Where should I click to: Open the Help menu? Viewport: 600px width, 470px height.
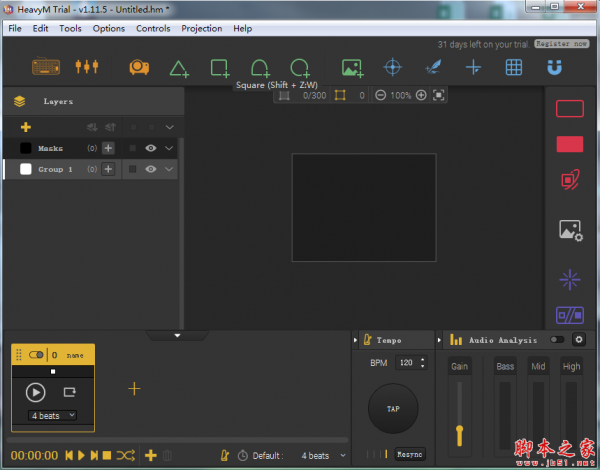click(243, 28)
